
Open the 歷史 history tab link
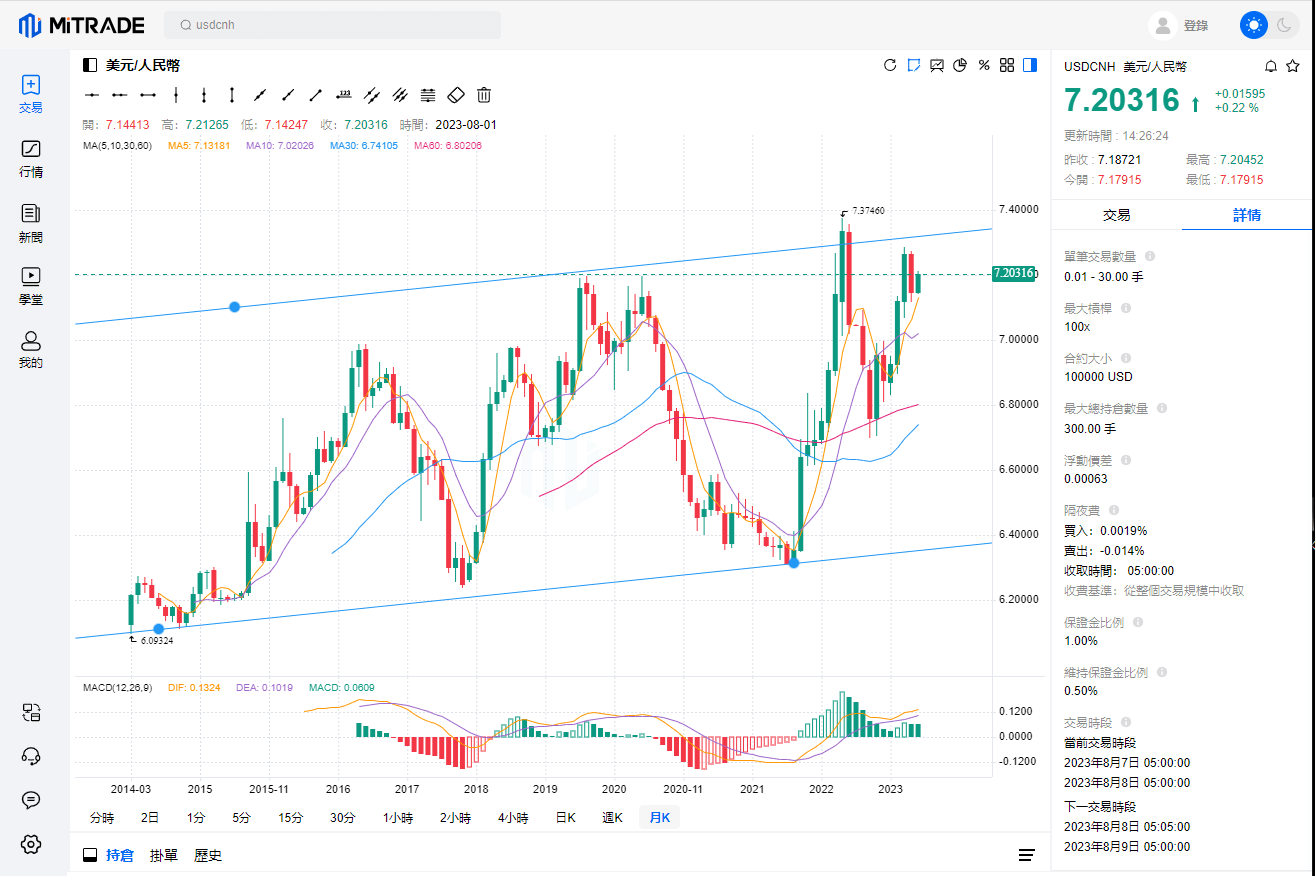(x=208, y=855)
